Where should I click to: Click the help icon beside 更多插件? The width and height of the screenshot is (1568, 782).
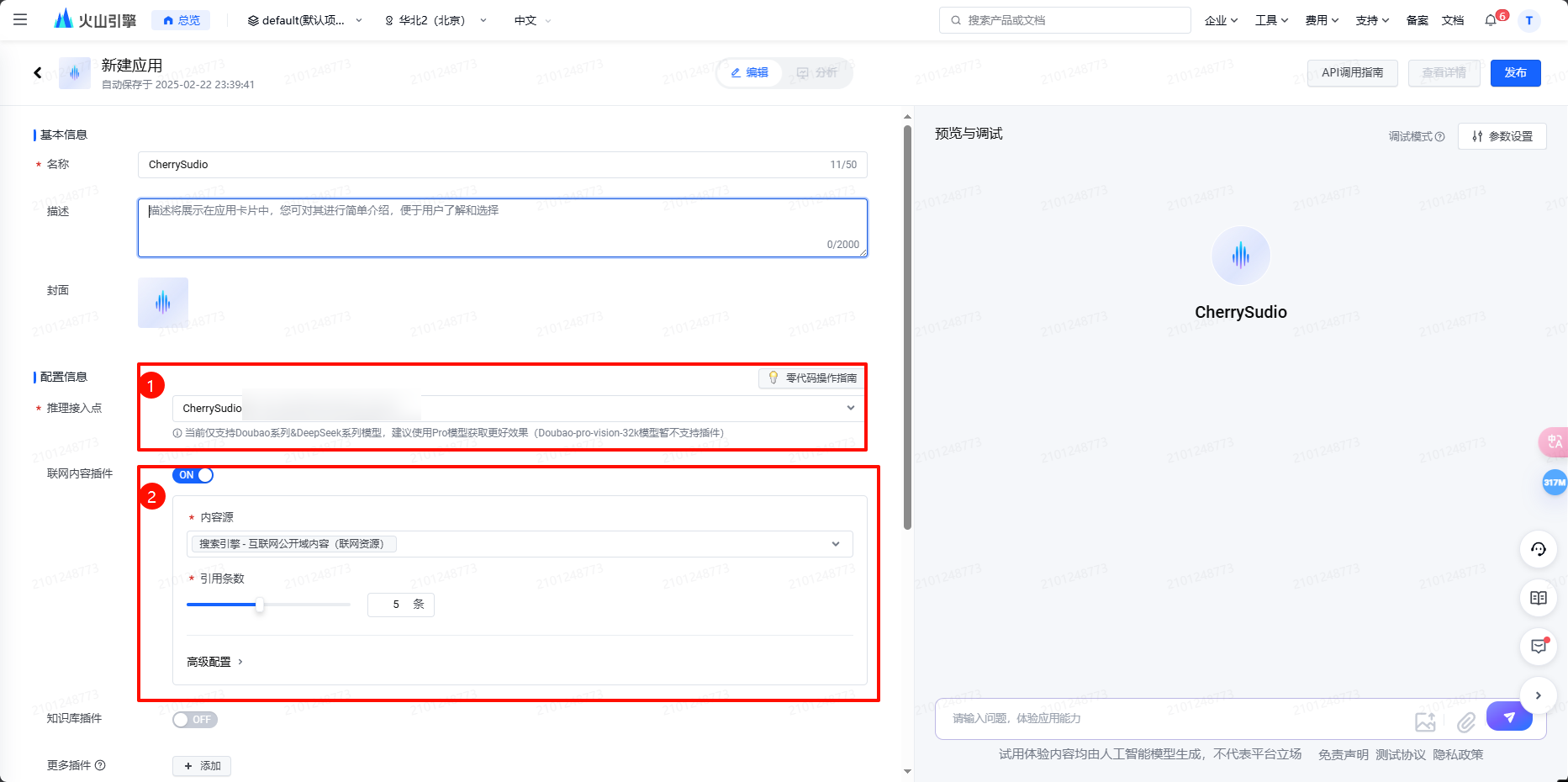click(x=100, y=765)
